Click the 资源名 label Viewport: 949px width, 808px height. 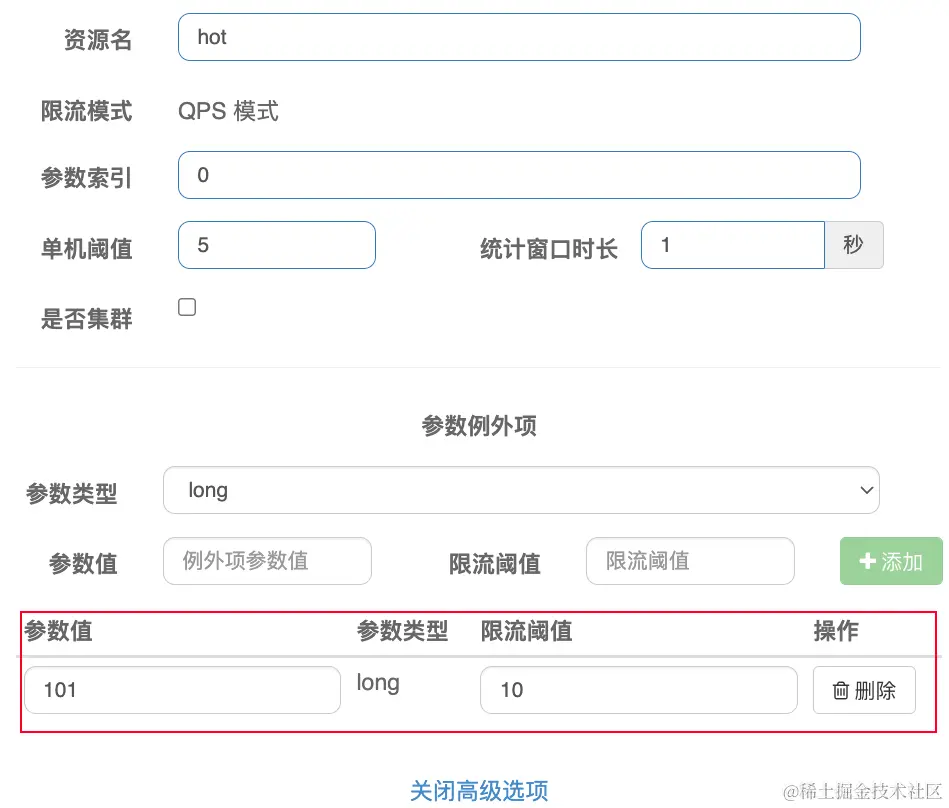point(98,40)
